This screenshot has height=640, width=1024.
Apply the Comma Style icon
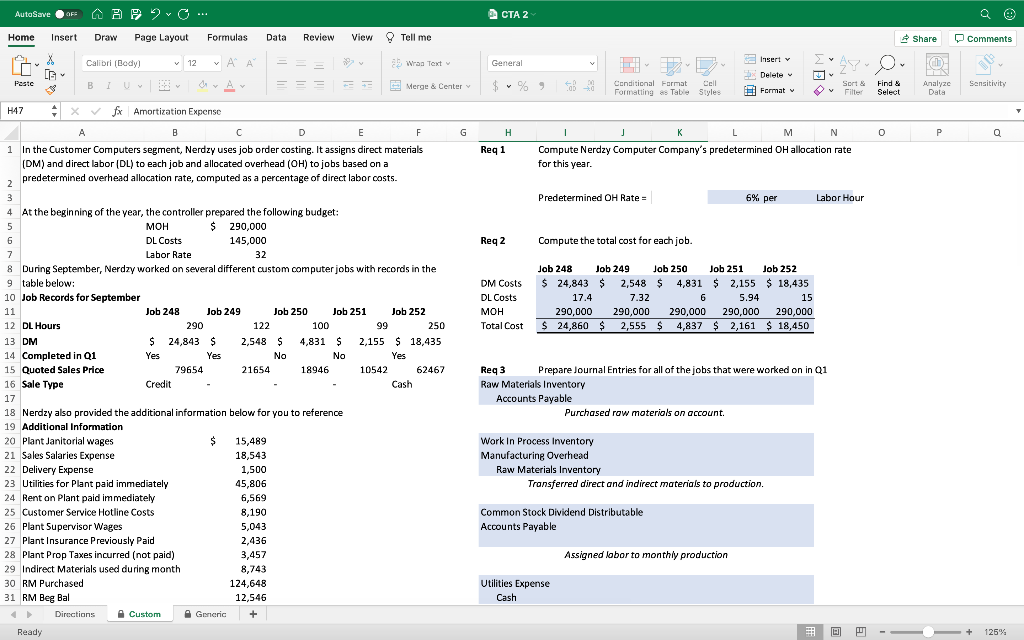coord(541,86)
